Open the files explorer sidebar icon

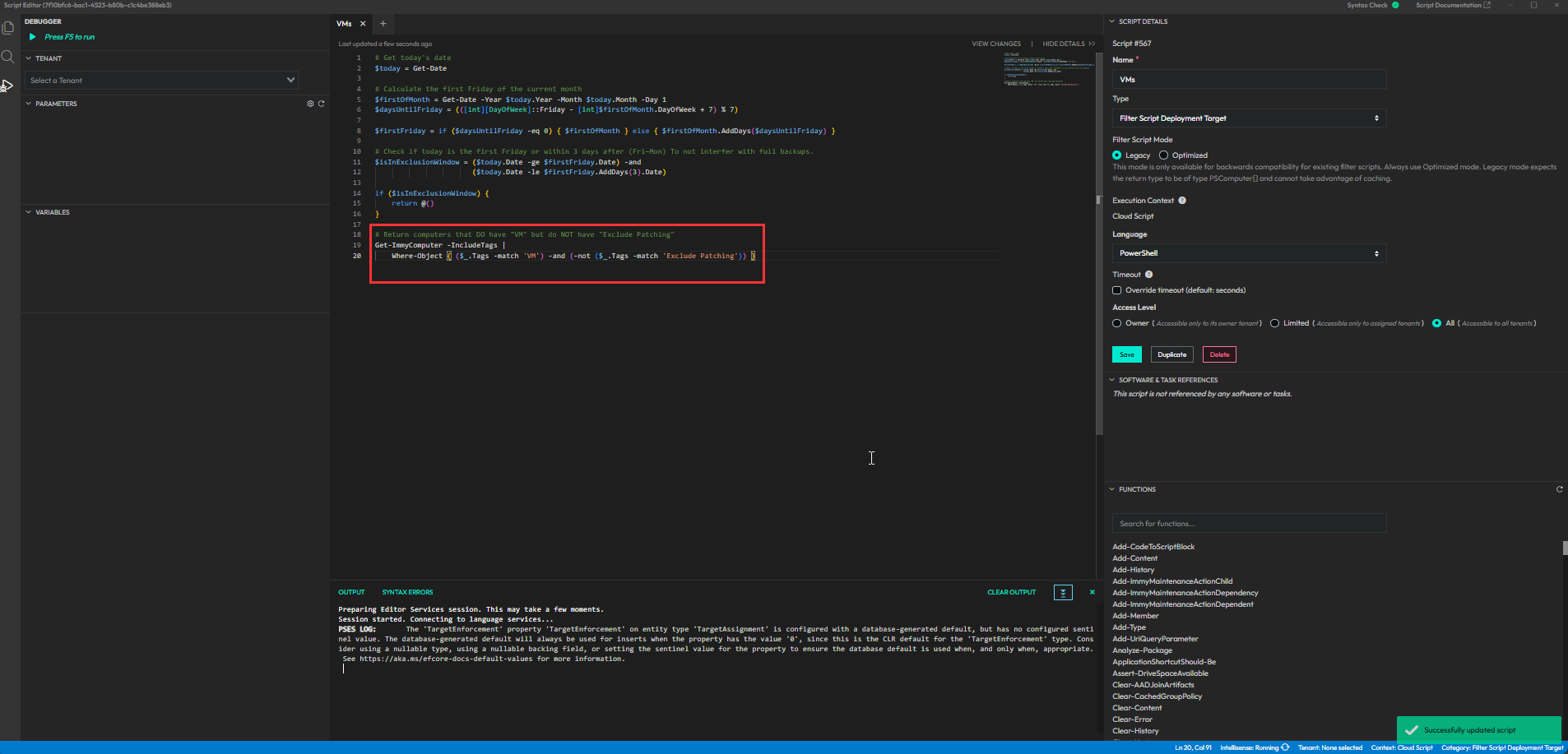(8, 28)
